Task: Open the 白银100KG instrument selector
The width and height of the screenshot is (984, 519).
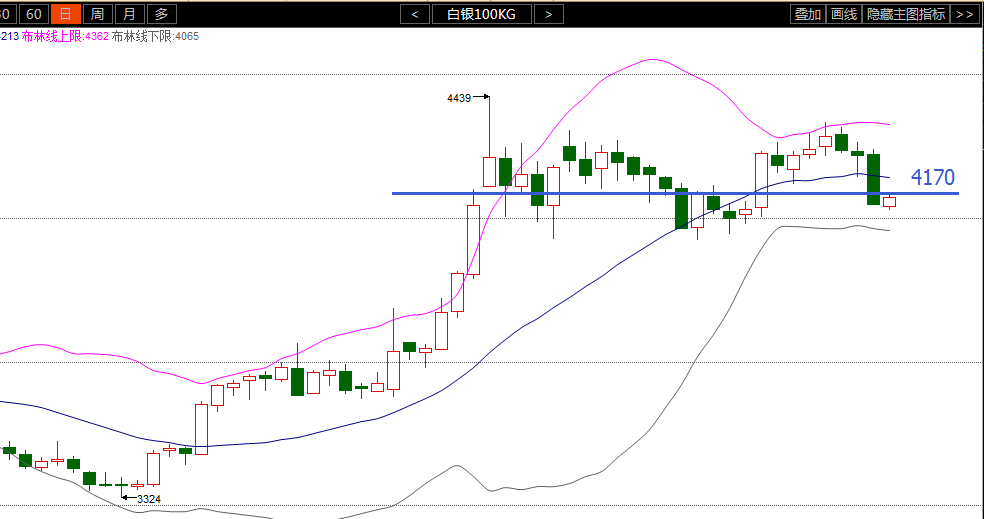Action: [481, 14]
